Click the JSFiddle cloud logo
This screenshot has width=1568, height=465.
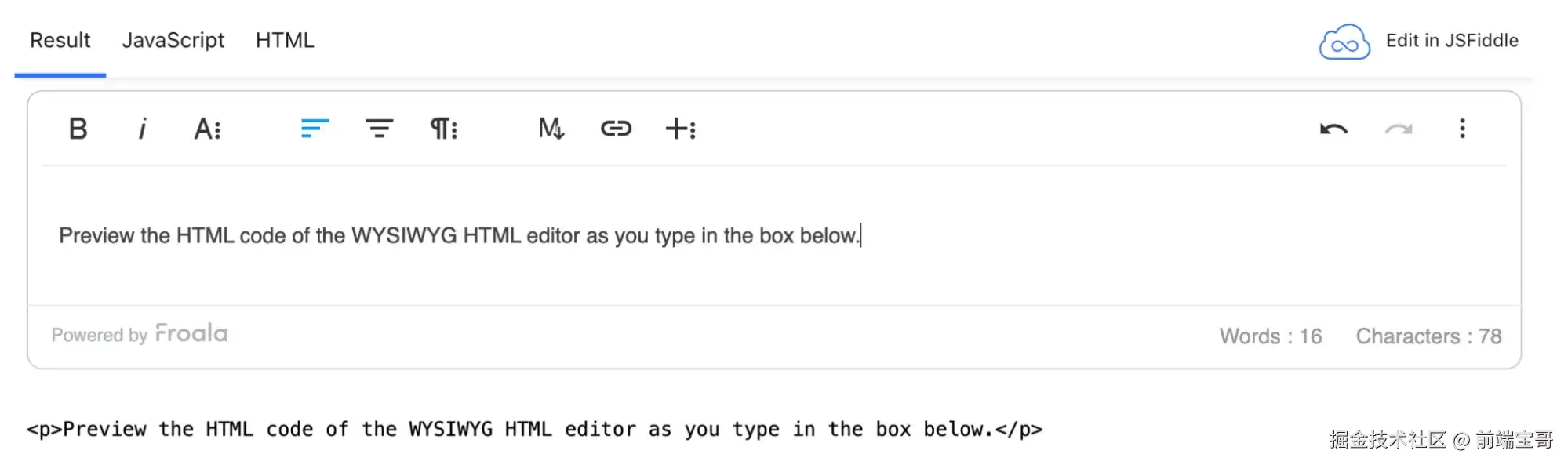(1343, 41)
